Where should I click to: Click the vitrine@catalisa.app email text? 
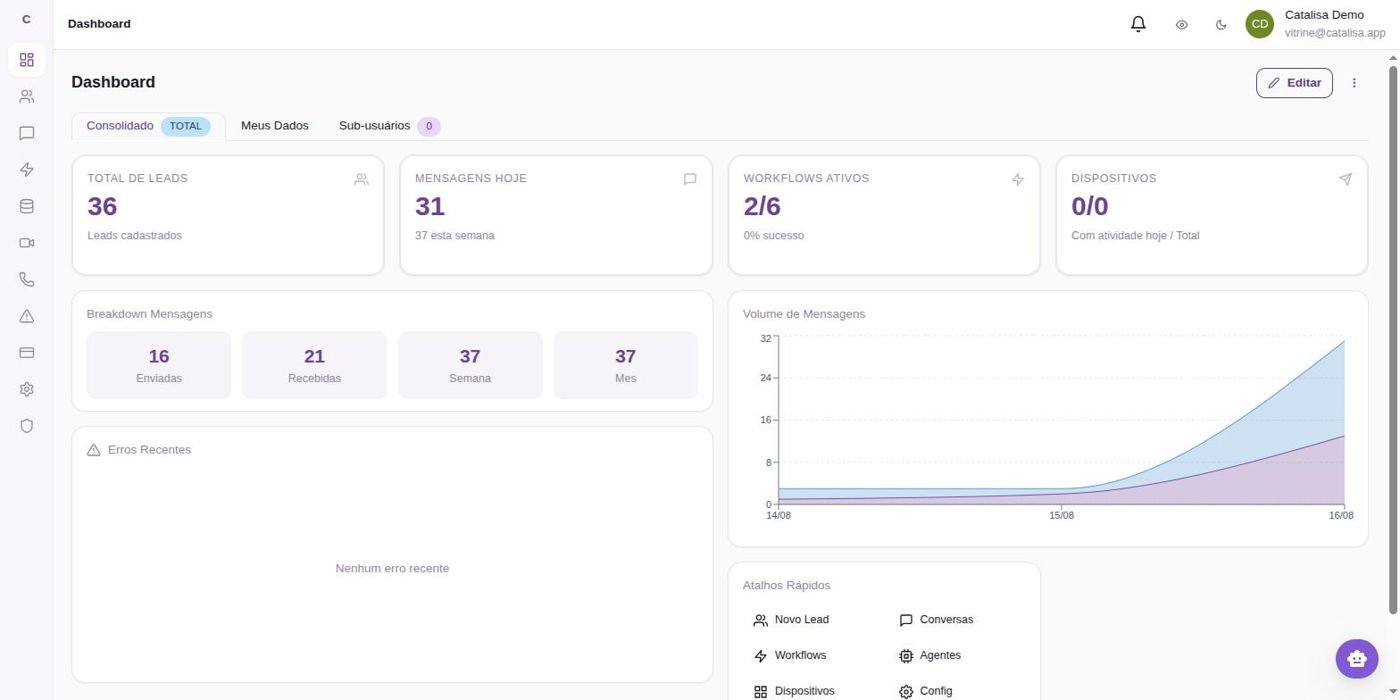(1335, 33)
